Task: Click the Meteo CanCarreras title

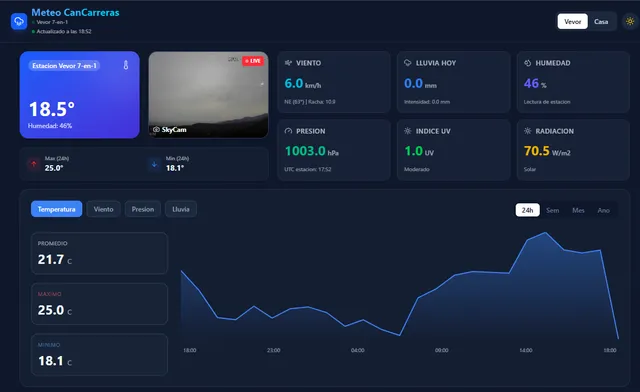Action: pyautogui.click(x=76, y=13)
